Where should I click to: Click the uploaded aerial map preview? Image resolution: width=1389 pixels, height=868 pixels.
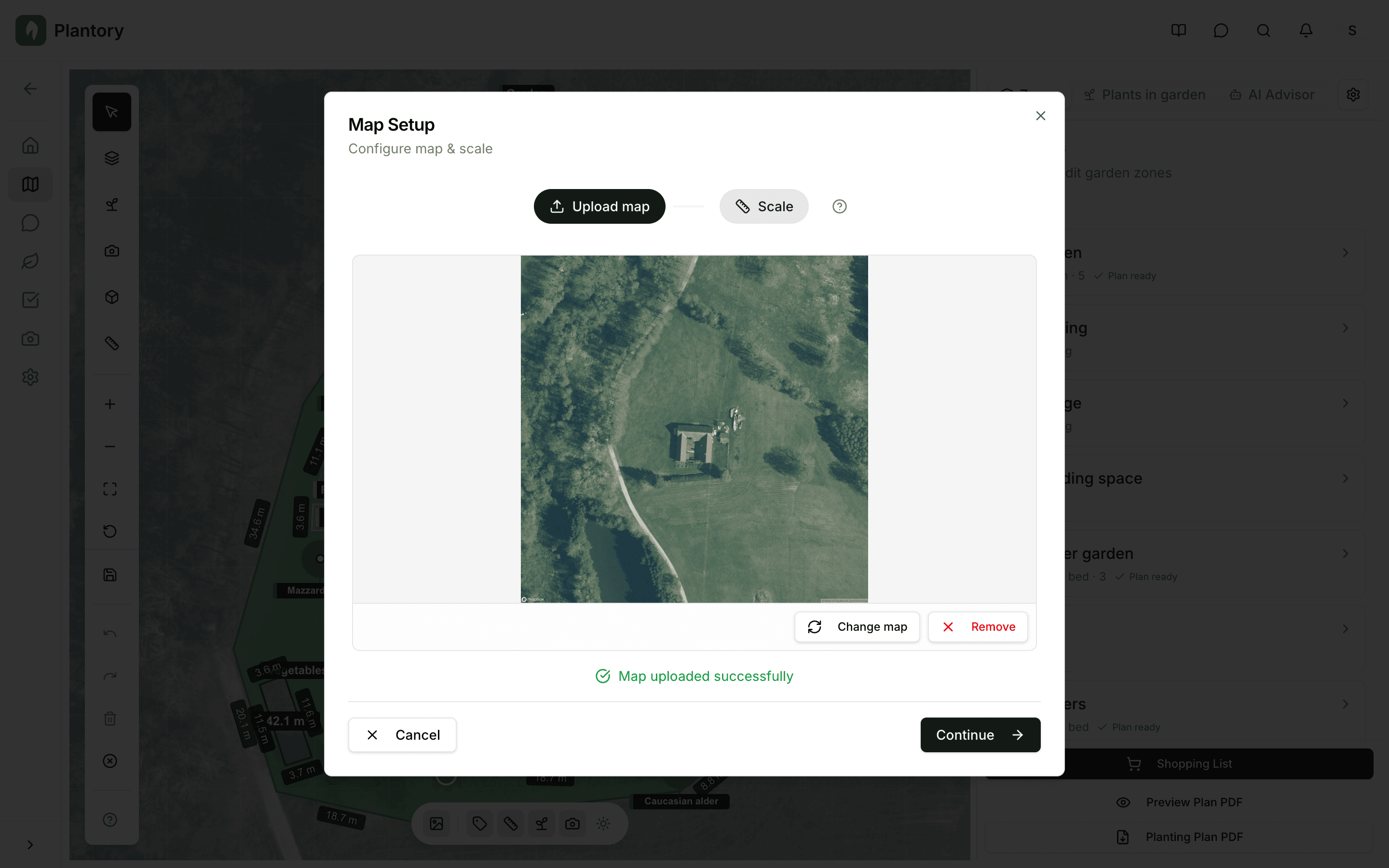(x=694, y=428)
